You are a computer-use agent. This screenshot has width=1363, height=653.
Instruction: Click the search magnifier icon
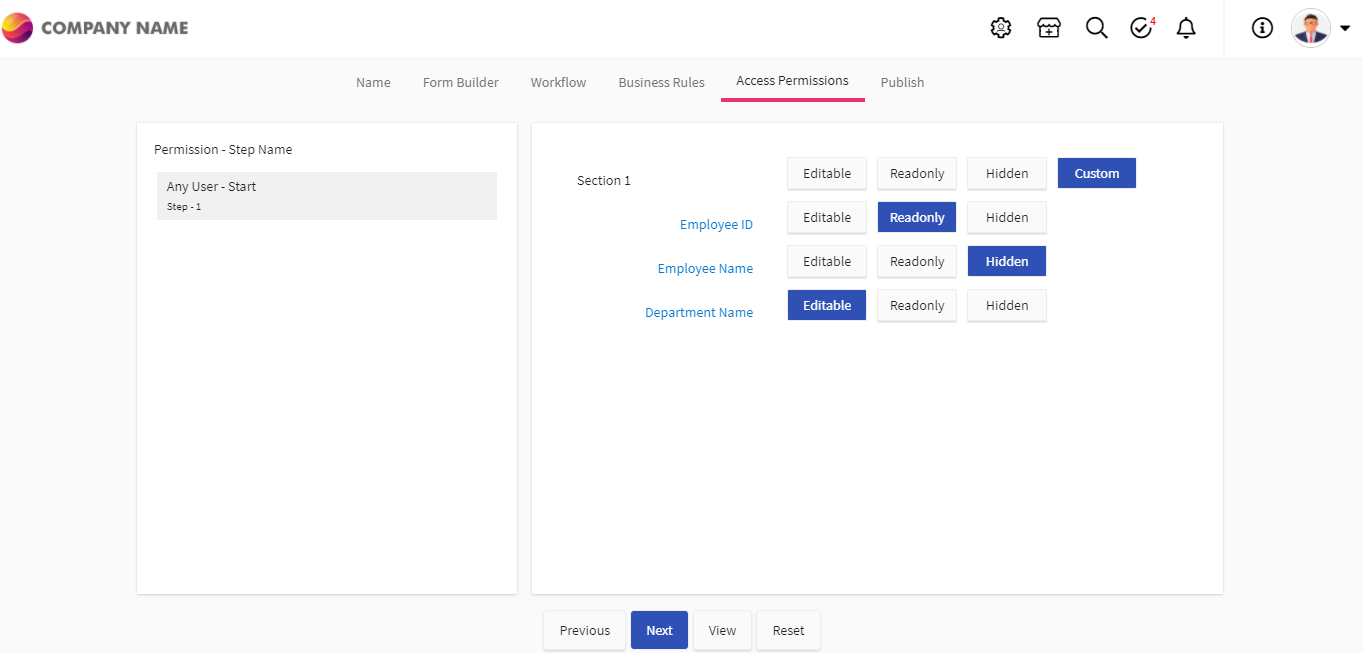click(1096, 28)
